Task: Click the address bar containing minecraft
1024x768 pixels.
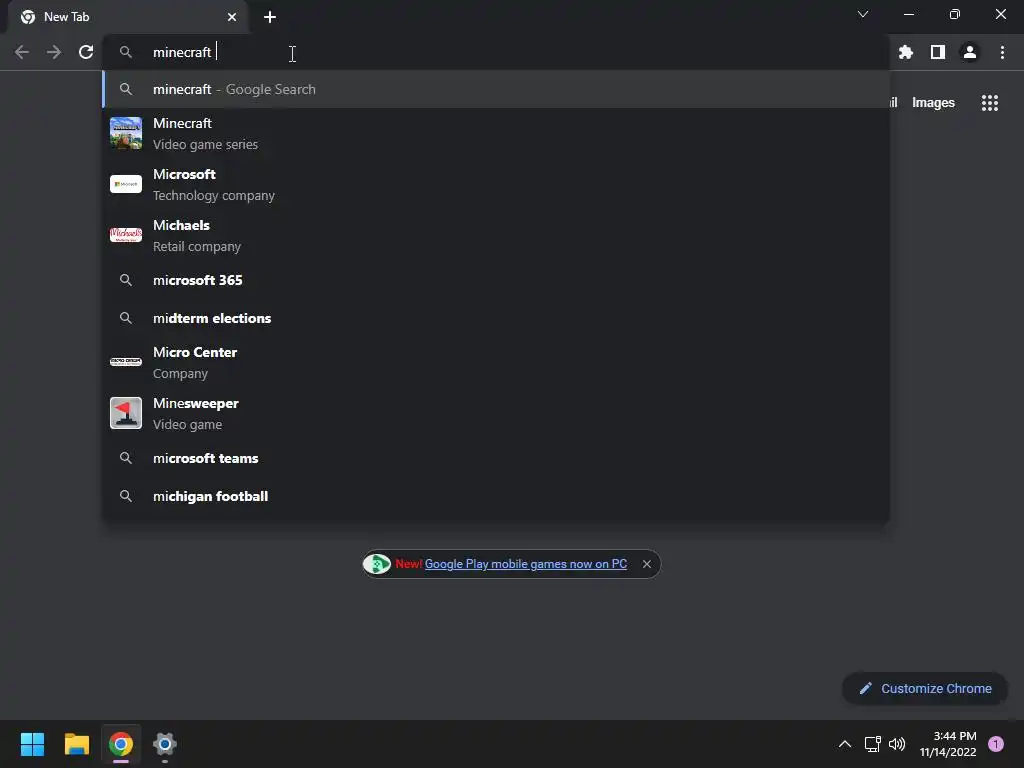Action: (496, 52)
